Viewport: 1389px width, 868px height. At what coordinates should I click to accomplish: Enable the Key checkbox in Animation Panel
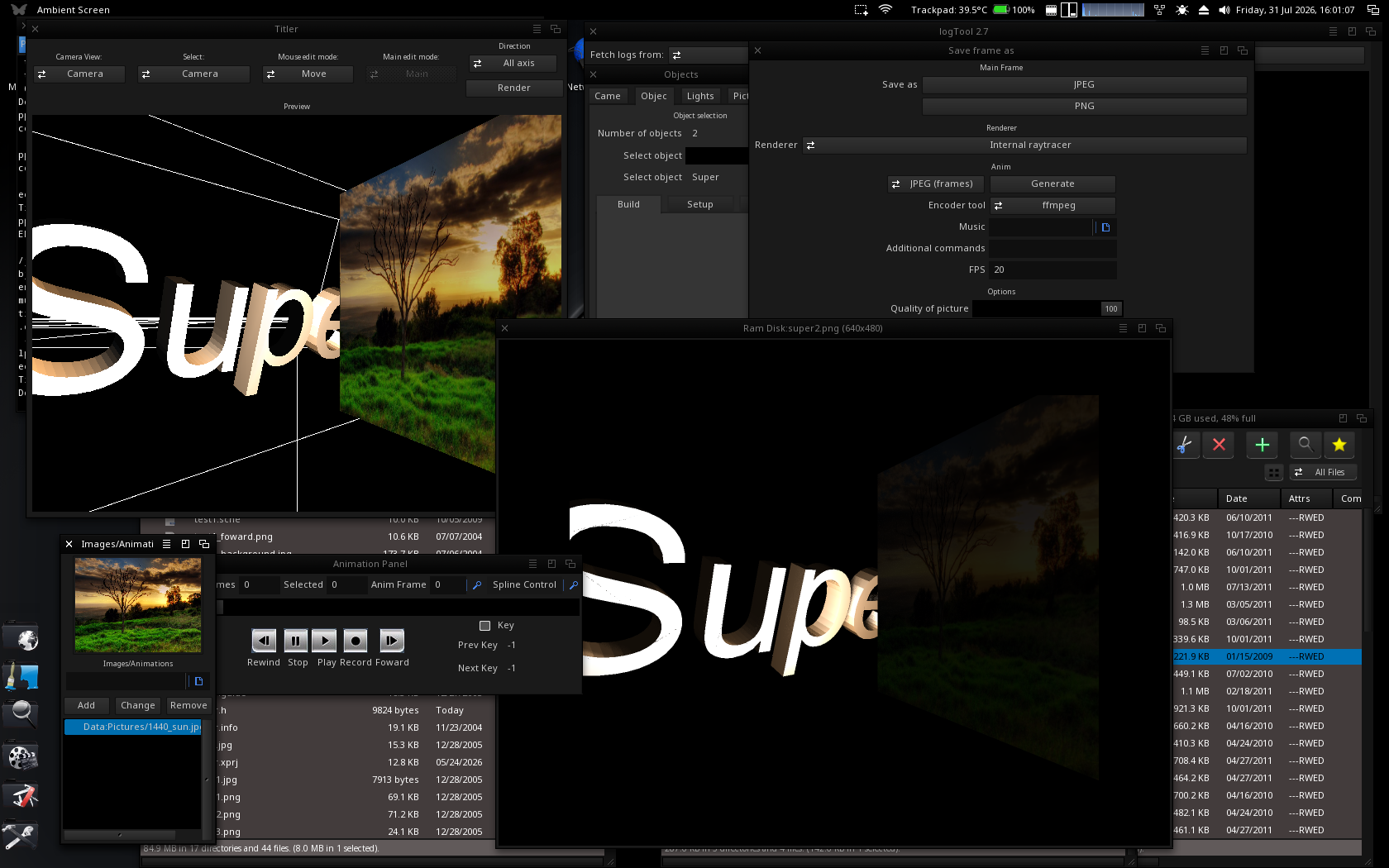tap(485, 626)
